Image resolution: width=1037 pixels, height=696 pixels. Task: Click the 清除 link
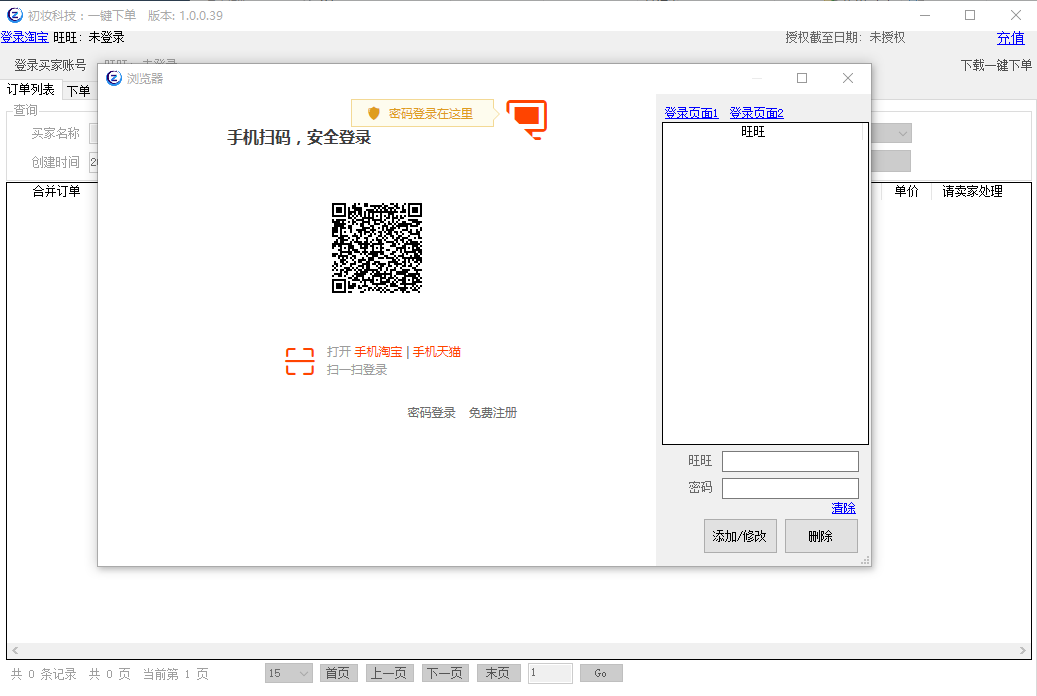[x=843, y=508]
